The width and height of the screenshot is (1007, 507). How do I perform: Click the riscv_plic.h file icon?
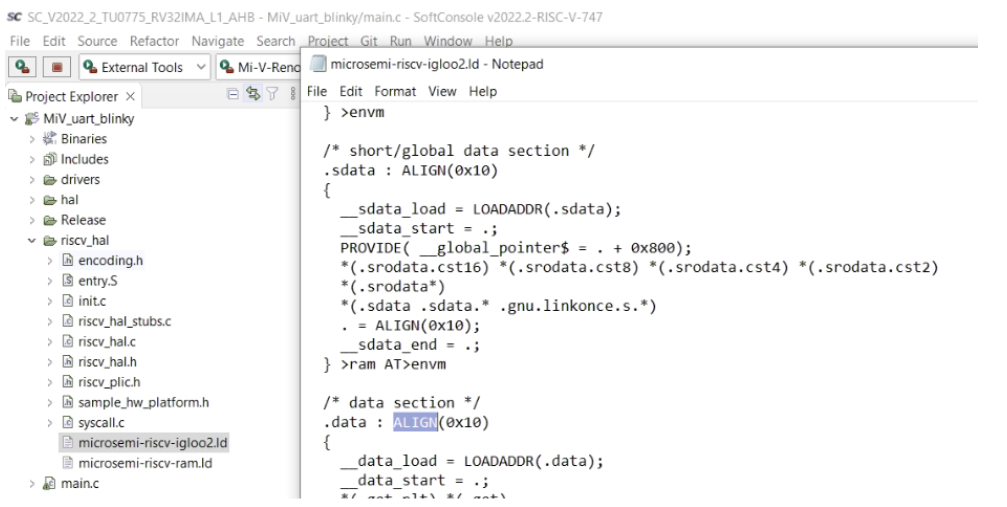click(x=67, y=382)
